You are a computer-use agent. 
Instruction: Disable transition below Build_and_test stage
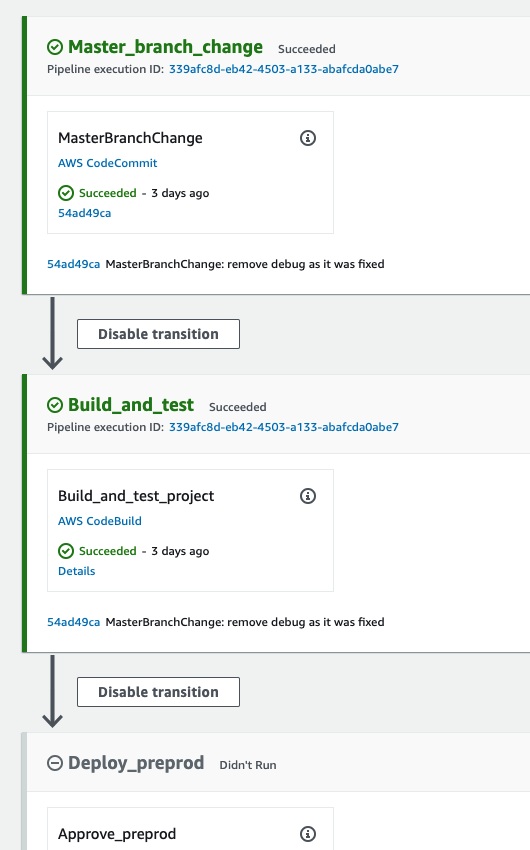click(x=158, y=692)
